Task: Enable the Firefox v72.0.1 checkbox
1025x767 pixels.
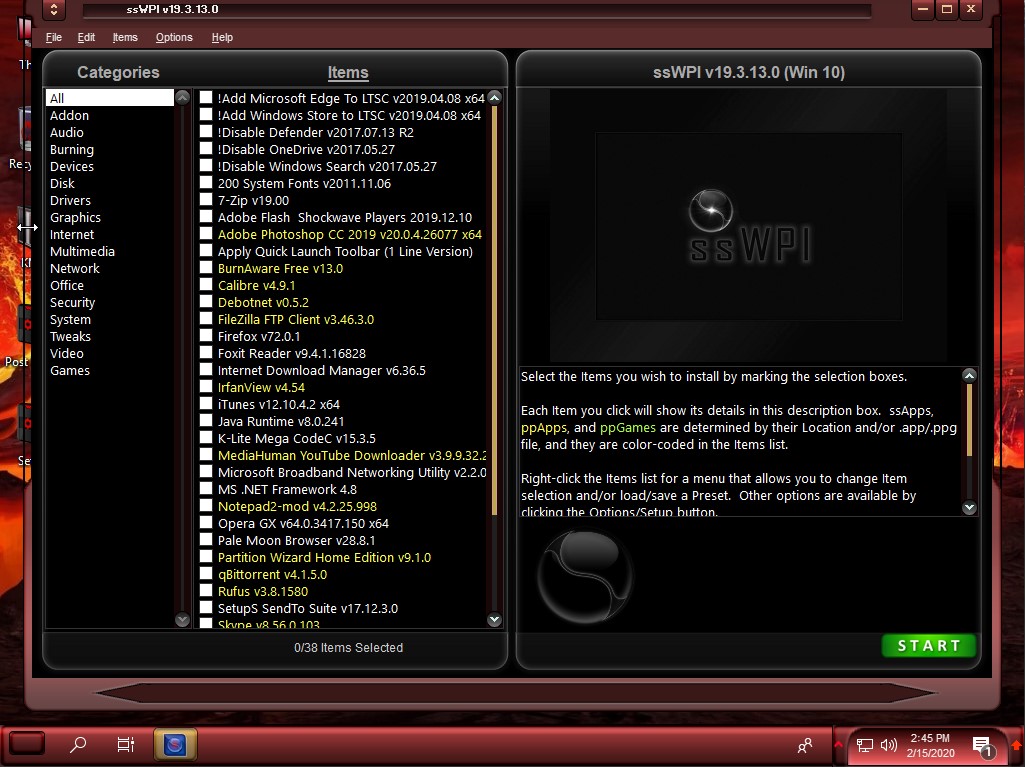Action: pos(206,336)
